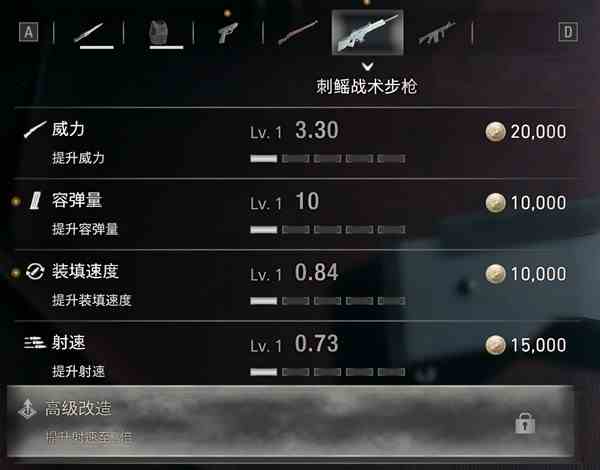
Task: Select the bolt-action rifle icon
Action: 298,33
